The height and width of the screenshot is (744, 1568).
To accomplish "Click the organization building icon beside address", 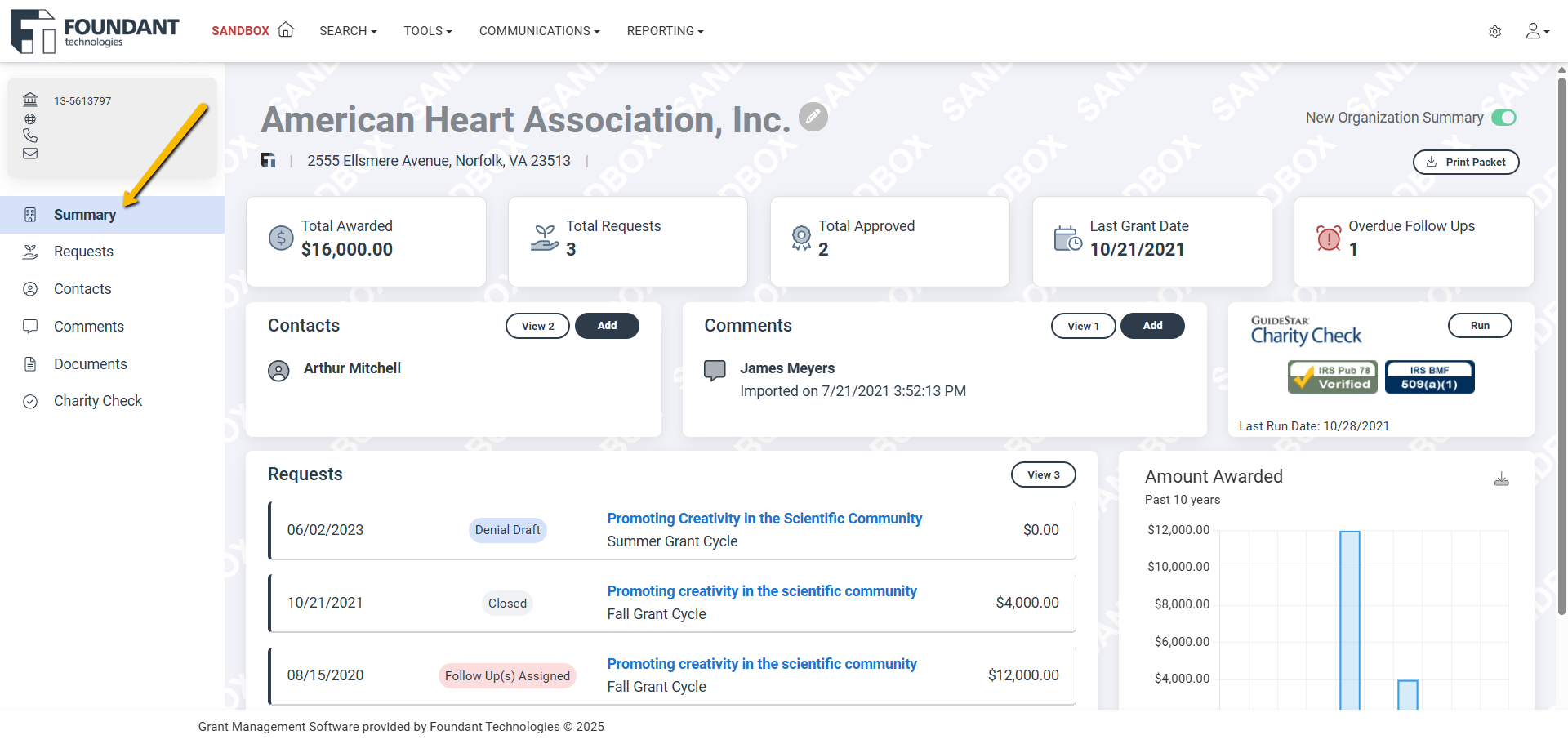I will click(268, 160).
